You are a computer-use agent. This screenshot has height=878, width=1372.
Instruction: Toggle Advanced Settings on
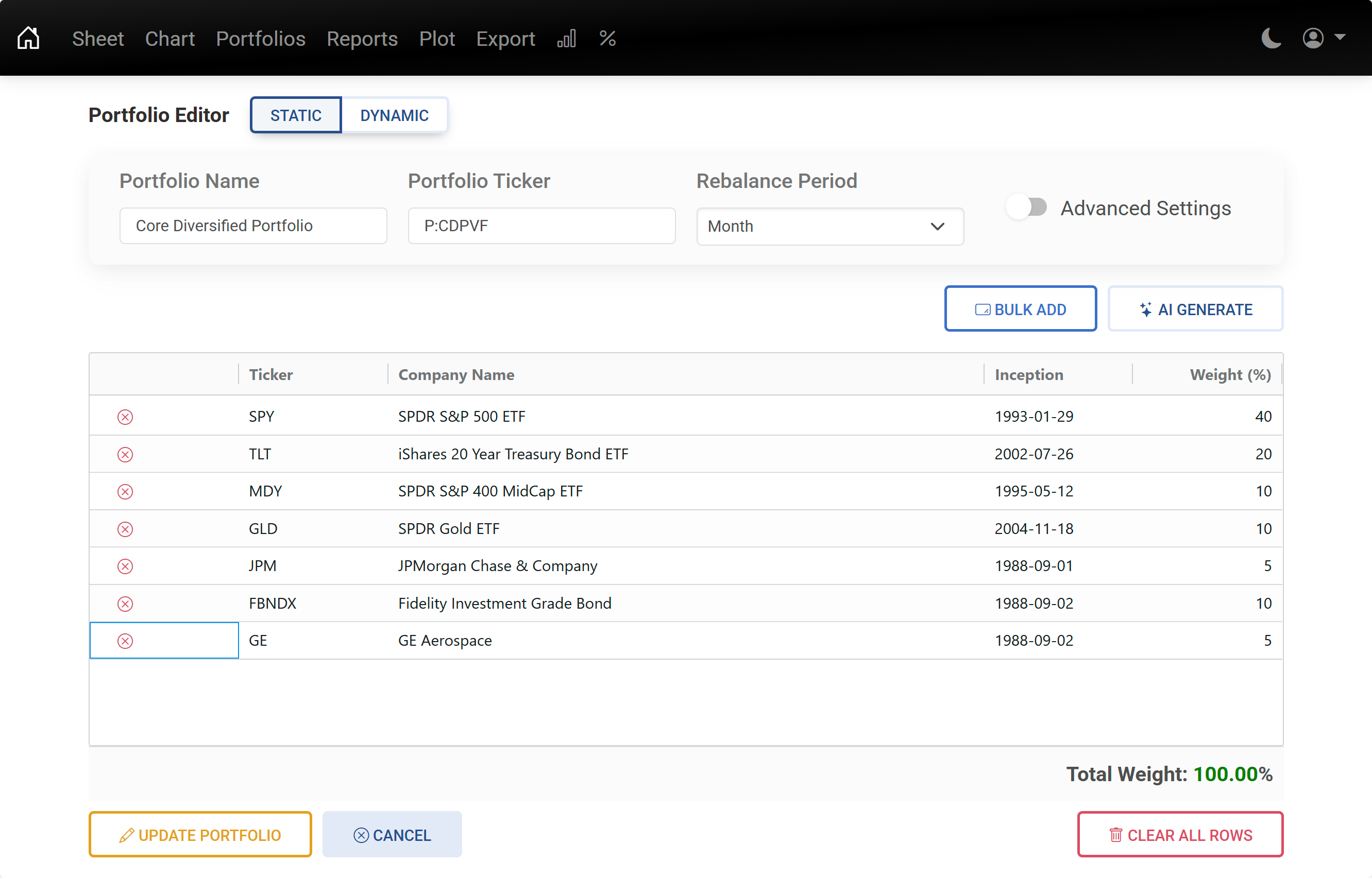[1026, 208]
